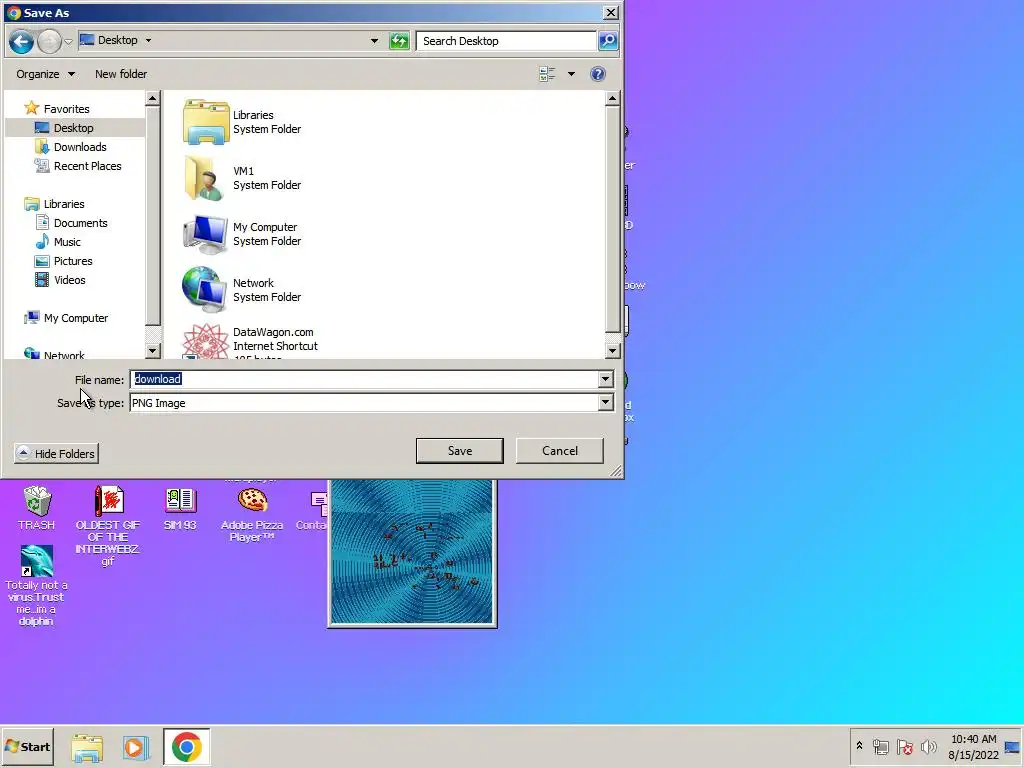Close the Save As dialog
Viewport: 1024px width, 768px height.
(x=610, y=12)
